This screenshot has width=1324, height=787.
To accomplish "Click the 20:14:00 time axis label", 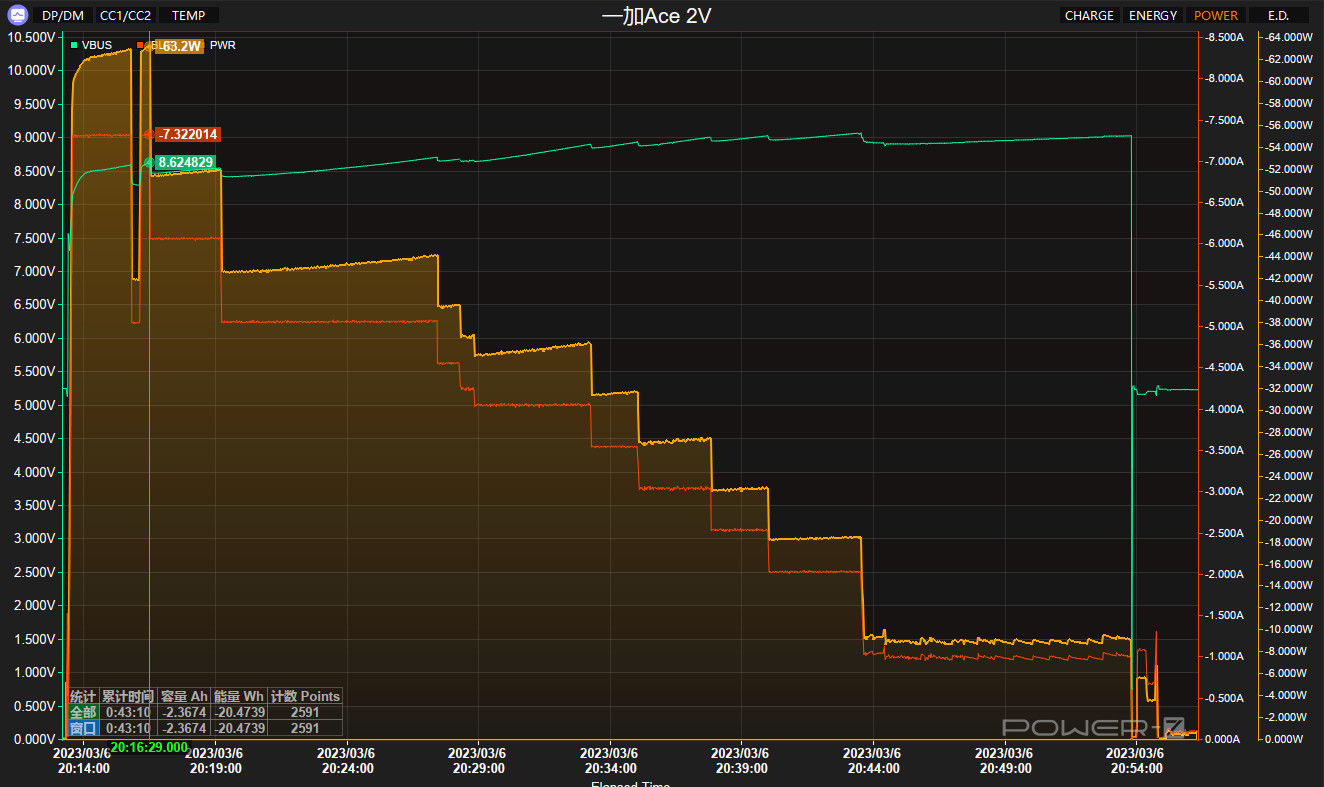I will [x=82, y=768].
